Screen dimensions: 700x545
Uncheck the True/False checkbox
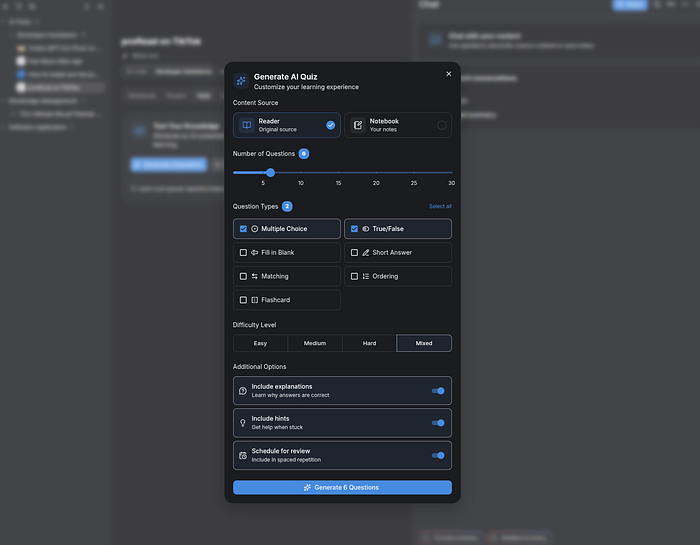[x=354, y=229]
